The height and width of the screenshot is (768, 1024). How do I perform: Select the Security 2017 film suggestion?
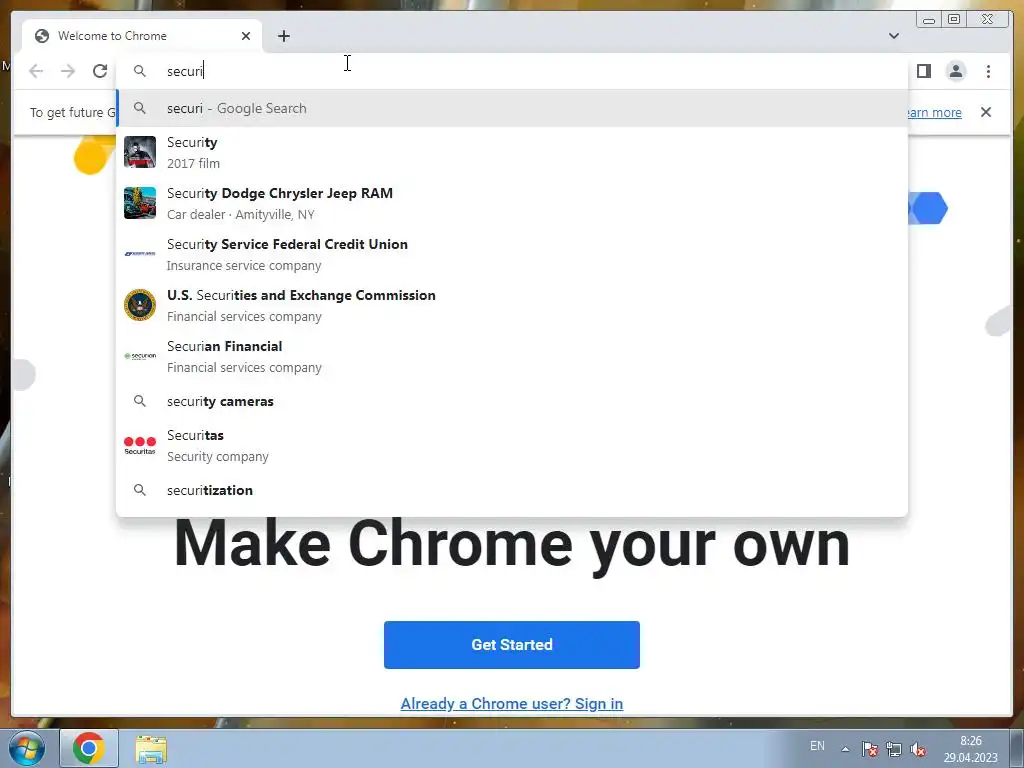click(x=512, y=152)
